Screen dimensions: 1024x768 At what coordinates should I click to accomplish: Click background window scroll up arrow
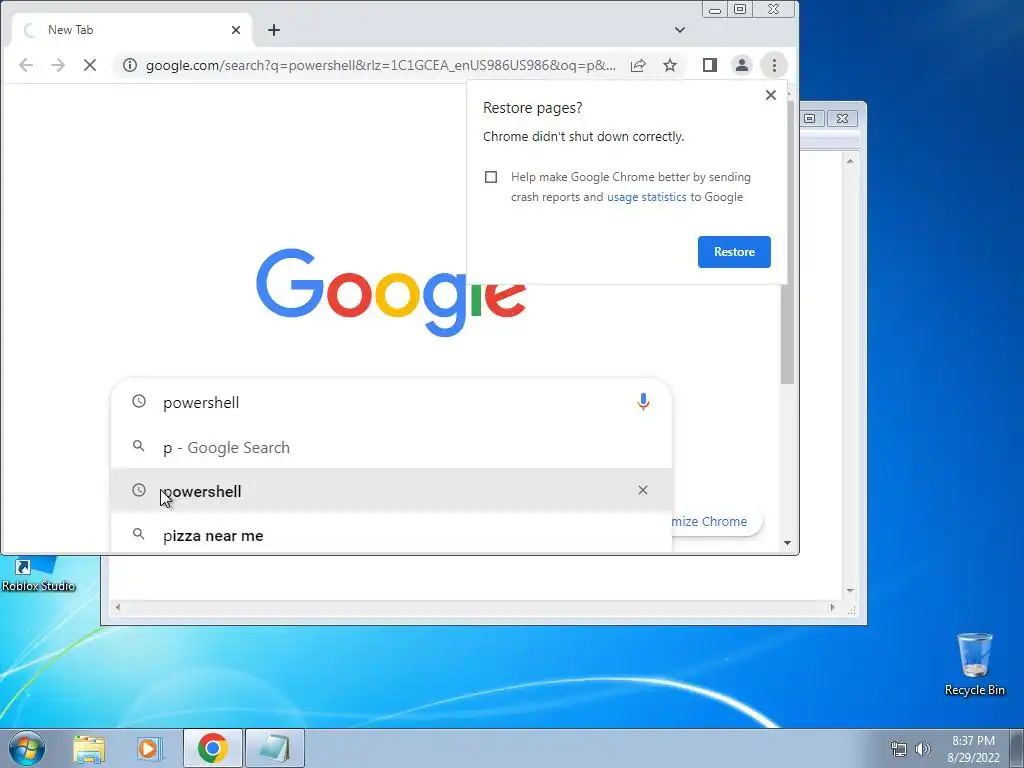click(850, 161)
